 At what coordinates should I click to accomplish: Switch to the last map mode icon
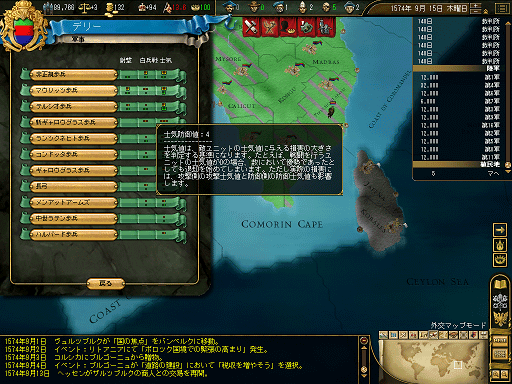pos(484,335)
